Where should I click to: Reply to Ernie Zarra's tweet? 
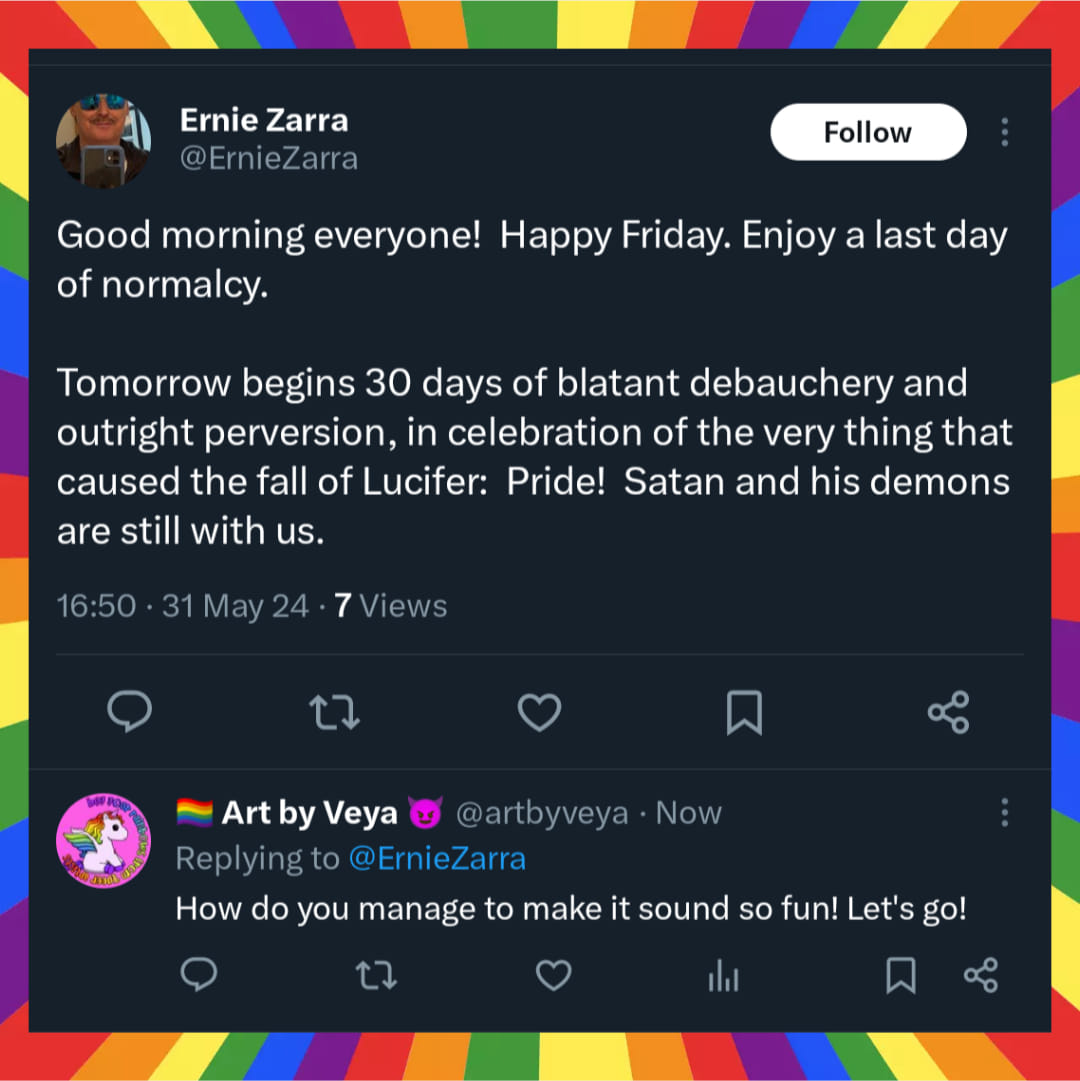(x=129, y=712)
